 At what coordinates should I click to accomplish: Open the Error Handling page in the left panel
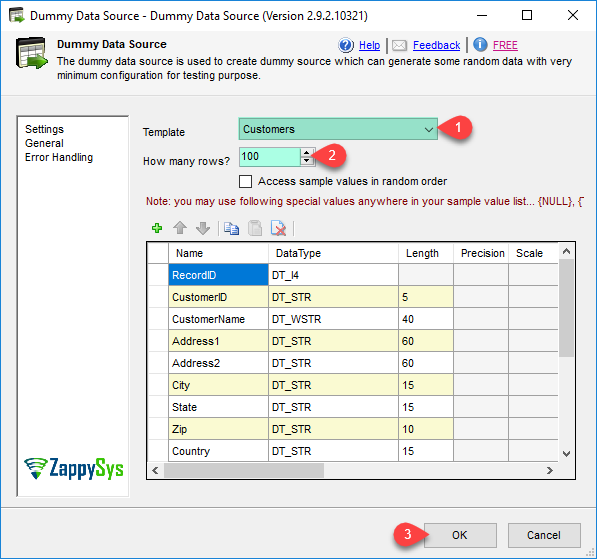click(x=59, y=157)
